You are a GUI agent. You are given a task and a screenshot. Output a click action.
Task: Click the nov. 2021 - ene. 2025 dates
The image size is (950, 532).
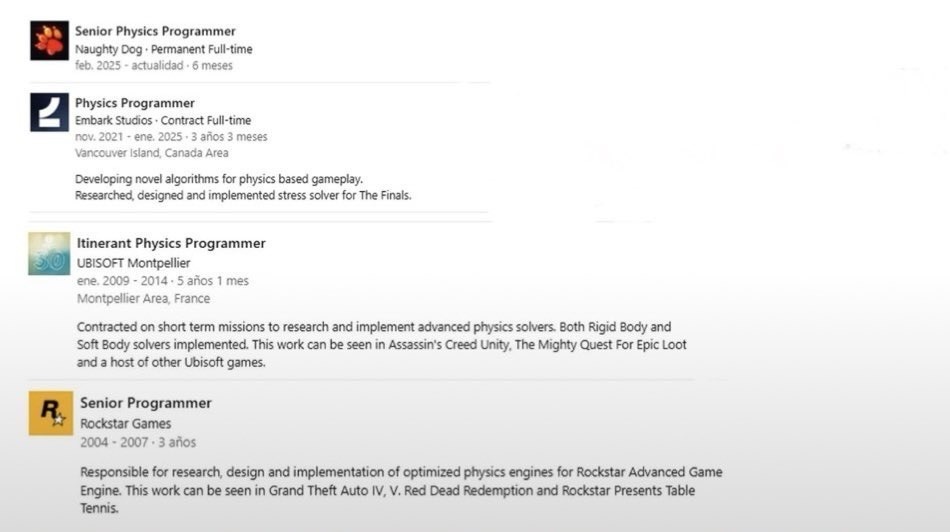(x=171, y=136)
